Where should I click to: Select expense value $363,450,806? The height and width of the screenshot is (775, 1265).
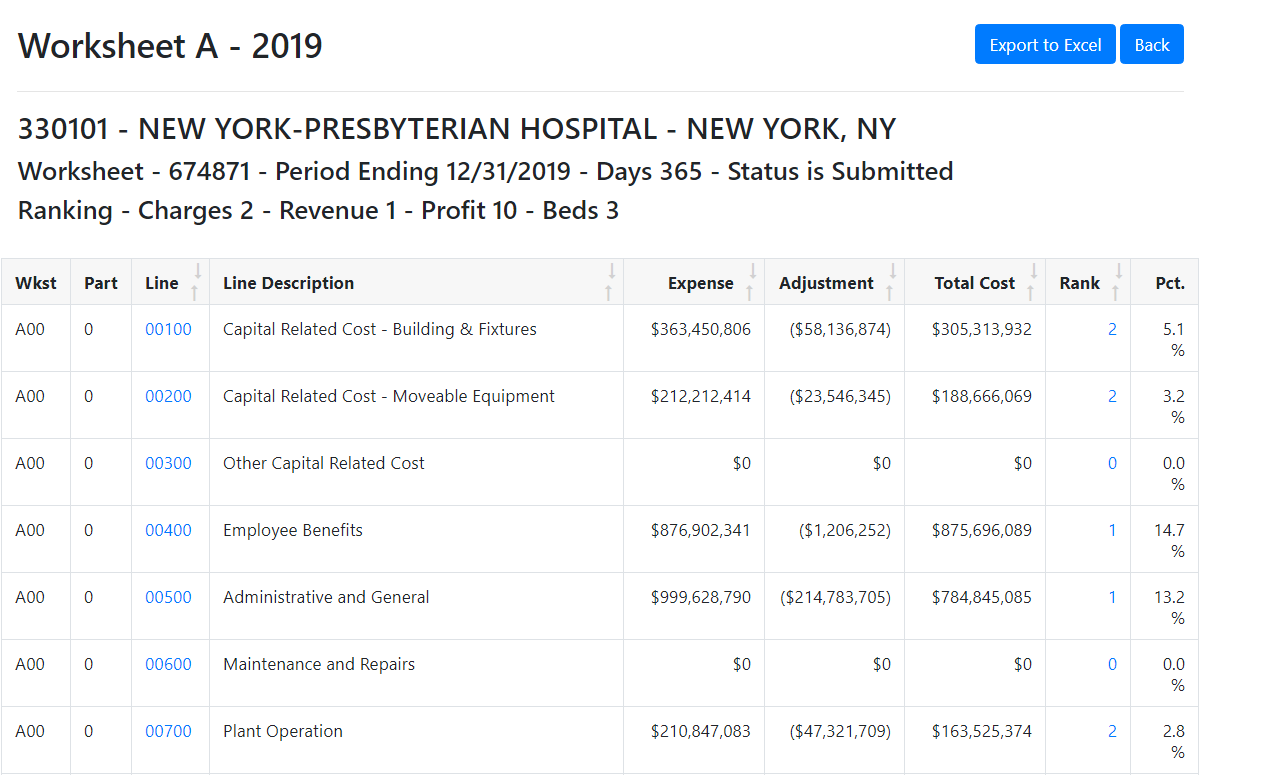coord(701,329)
